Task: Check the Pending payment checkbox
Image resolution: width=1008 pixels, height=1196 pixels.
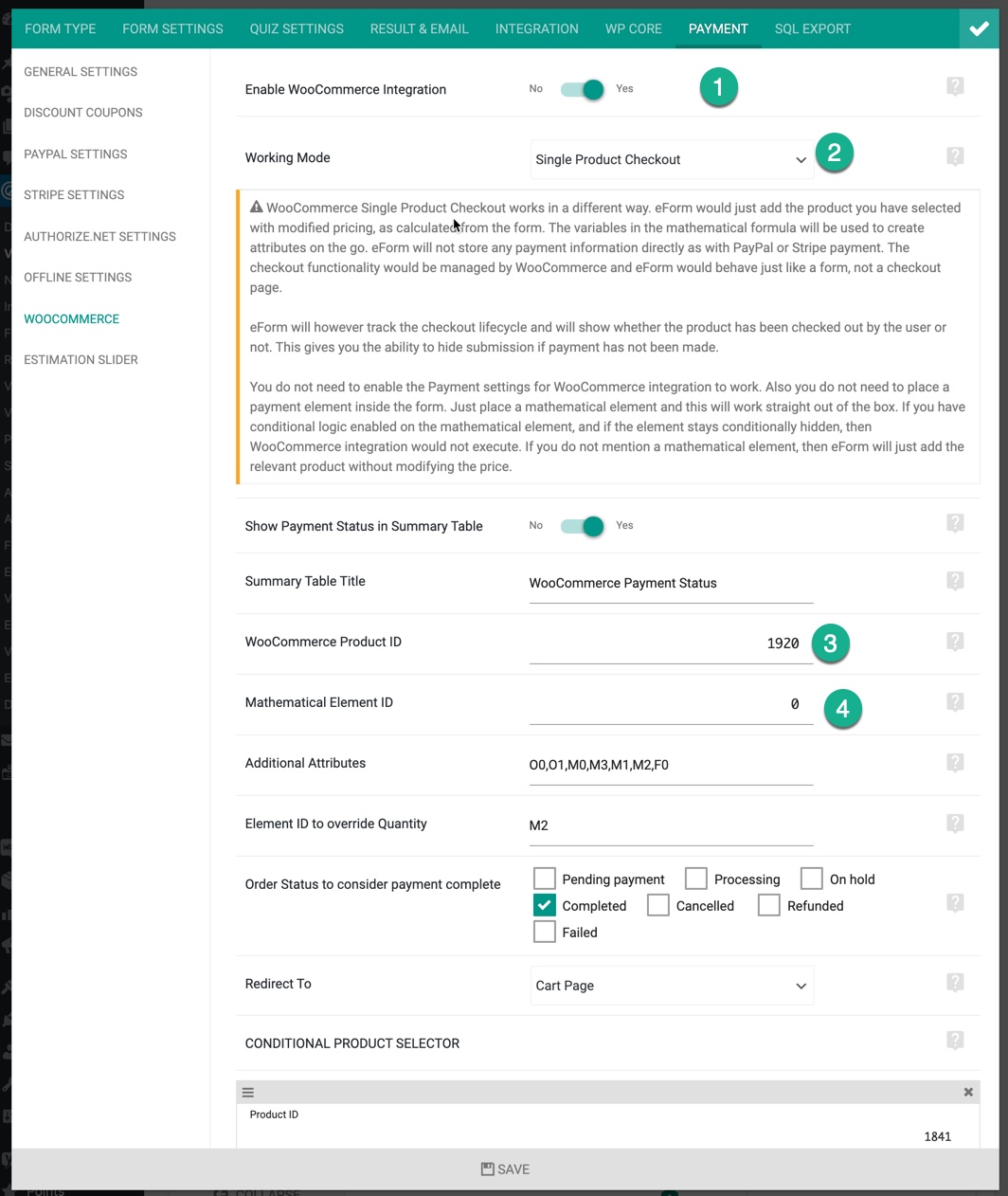Action: [544, 879]
